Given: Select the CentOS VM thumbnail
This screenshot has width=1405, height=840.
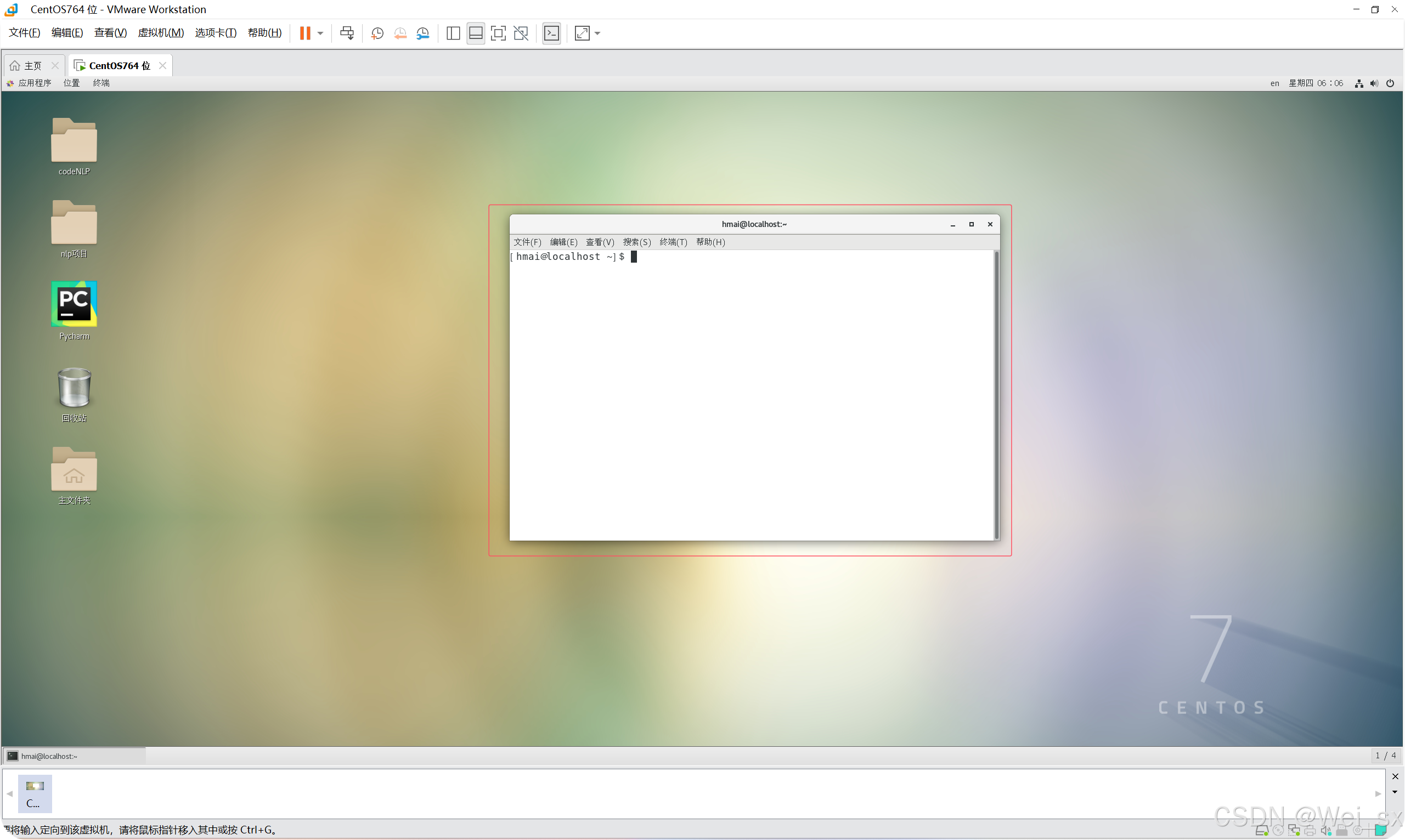Looking at the screenshot, I should 35,793.
